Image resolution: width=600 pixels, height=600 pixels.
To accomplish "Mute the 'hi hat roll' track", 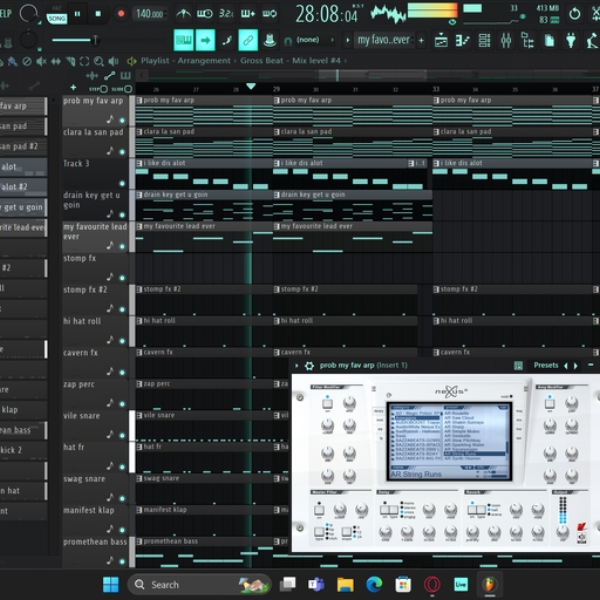I will tap(122, 341).
